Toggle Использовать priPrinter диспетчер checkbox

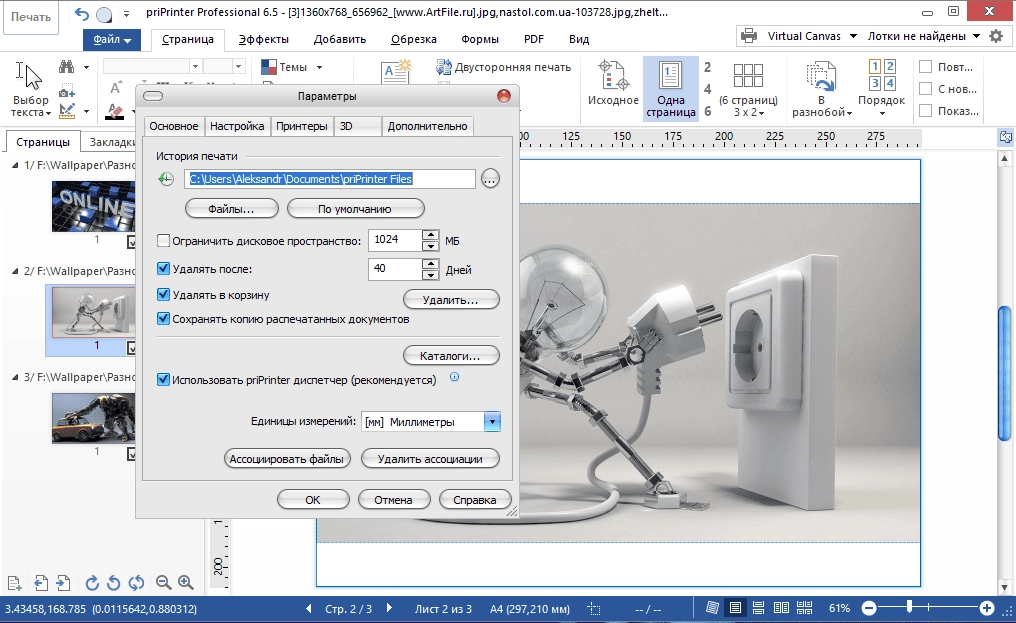click(x=163, y=379)
